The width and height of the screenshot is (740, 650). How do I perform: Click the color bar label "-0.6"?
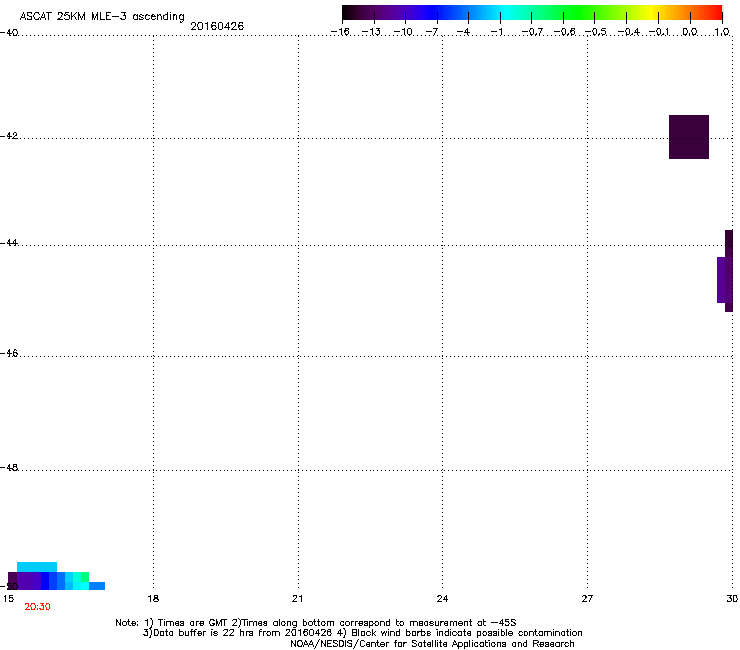(564, 32)
